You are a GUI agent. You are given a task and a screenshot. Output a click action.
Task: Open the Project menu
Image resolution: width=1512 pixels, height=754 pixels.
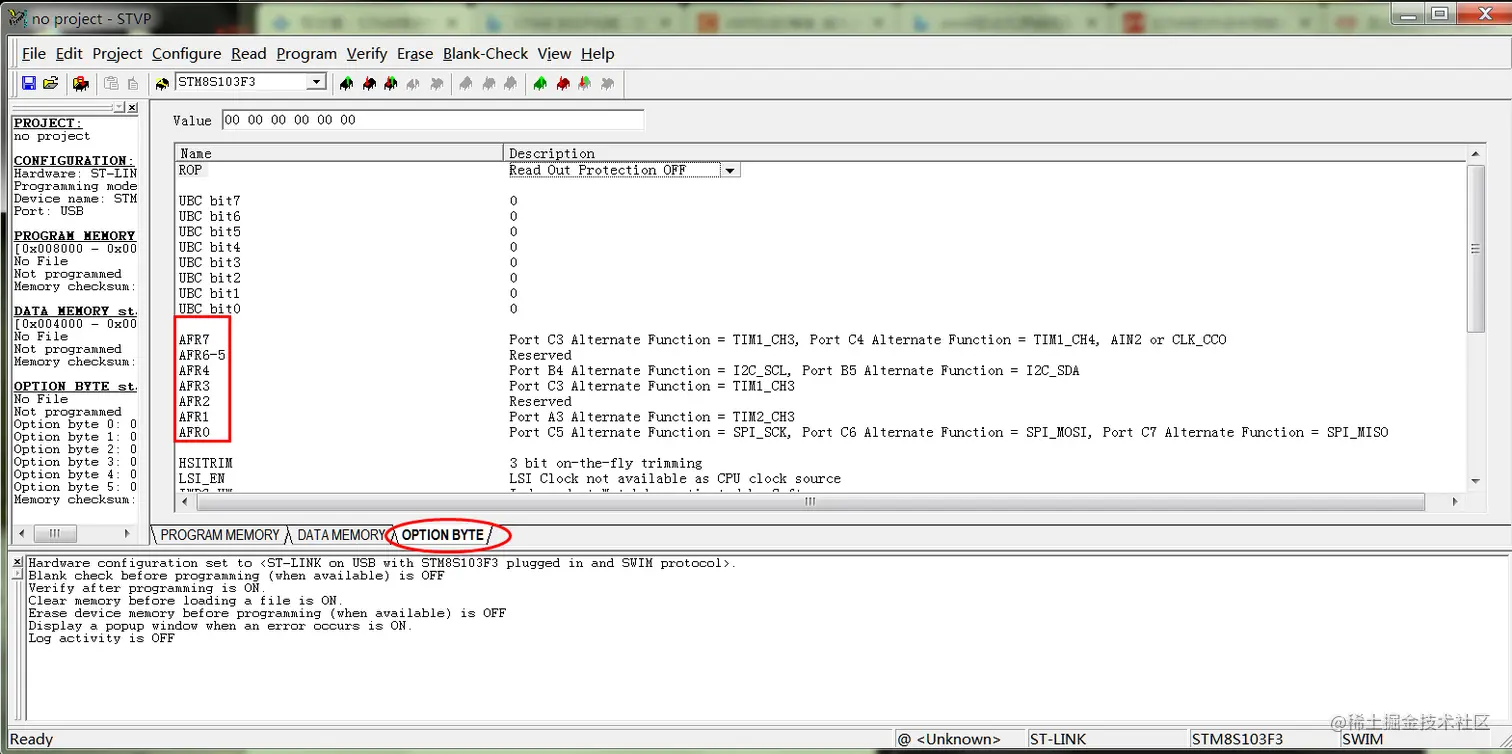[117, 54]
